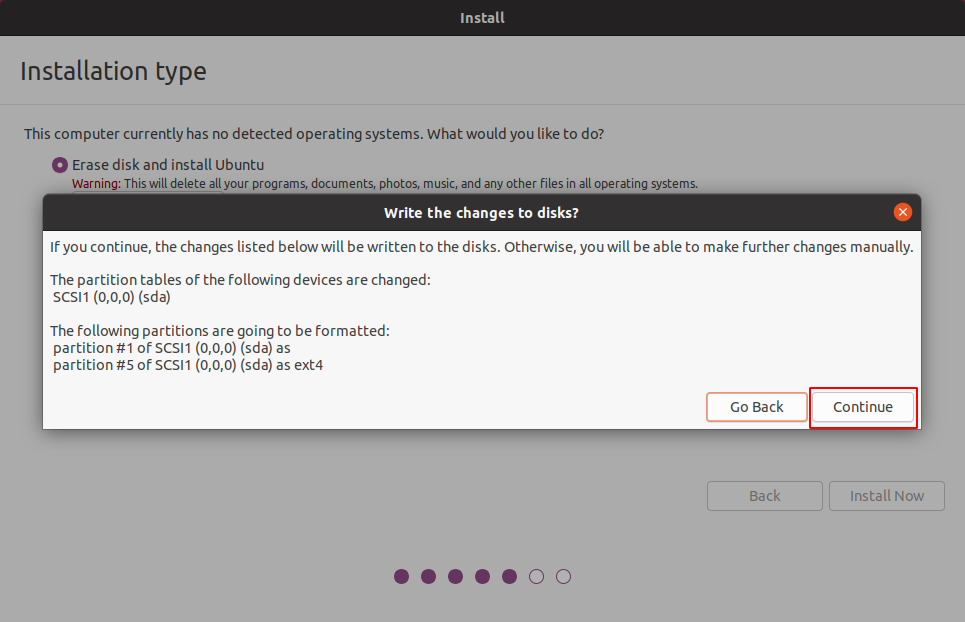Click the first empty progress dot
Screen dimensions: 965x622
pos(536,576)
